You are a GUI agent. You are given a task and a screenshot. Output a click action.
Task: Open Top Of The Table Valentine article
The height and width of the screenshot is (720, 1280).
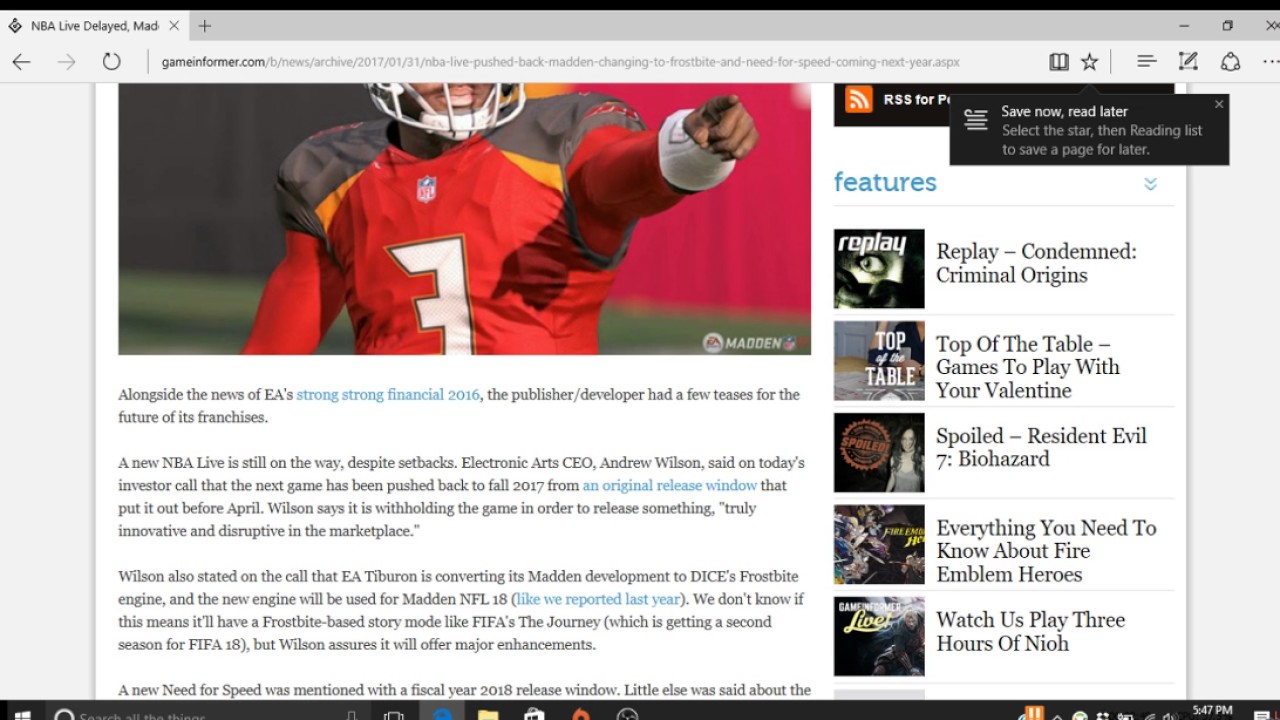pos(1028,367)
